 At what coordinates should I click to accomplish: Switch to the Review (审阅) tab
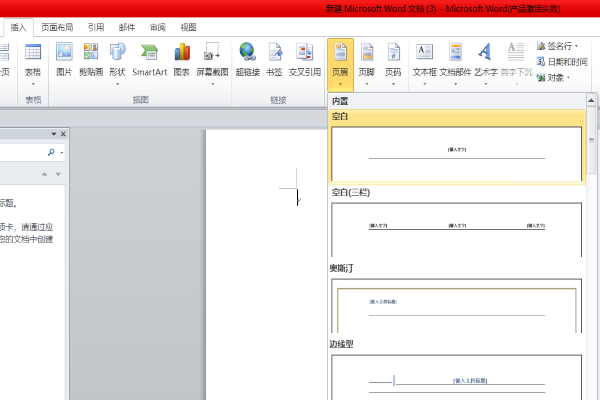pyautogui.click(x=158, y=28)
